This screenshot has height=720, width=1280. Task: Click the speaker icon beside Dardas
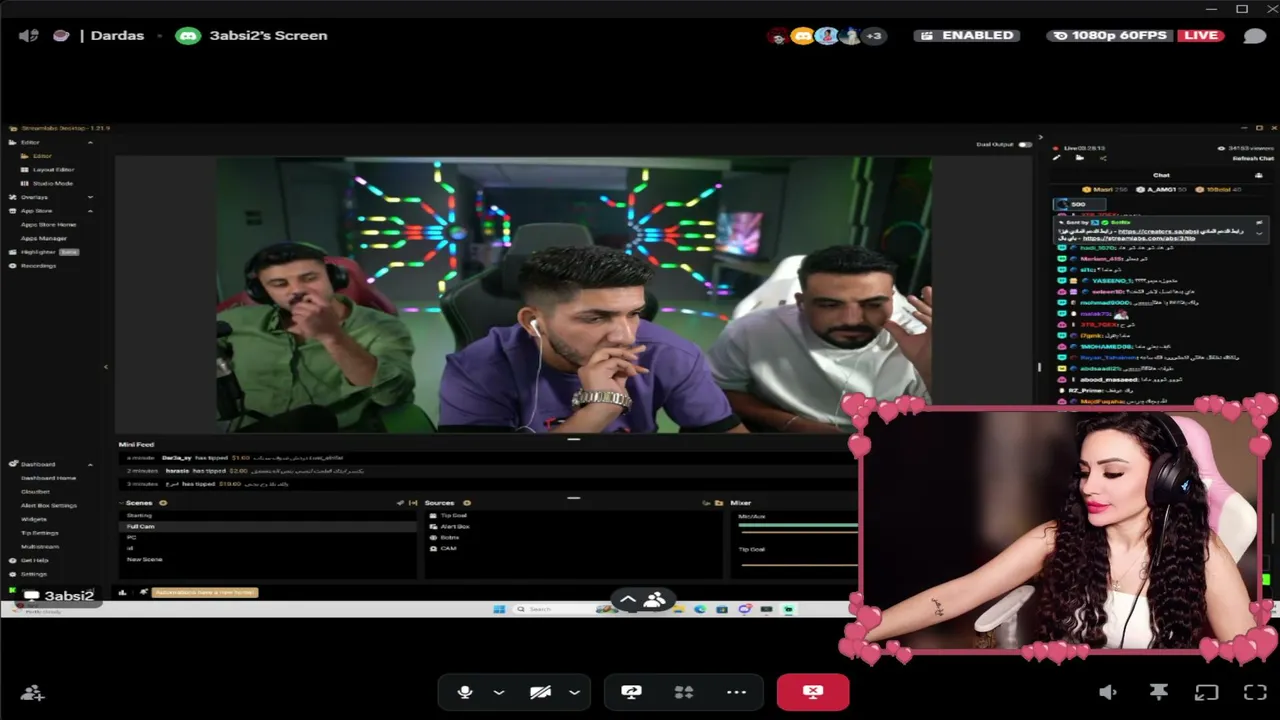pos(29,35)
